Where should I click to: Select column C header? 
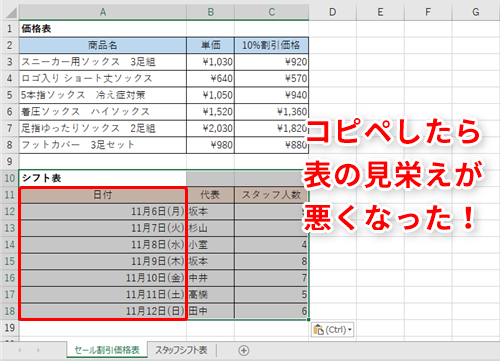point(271,12)
